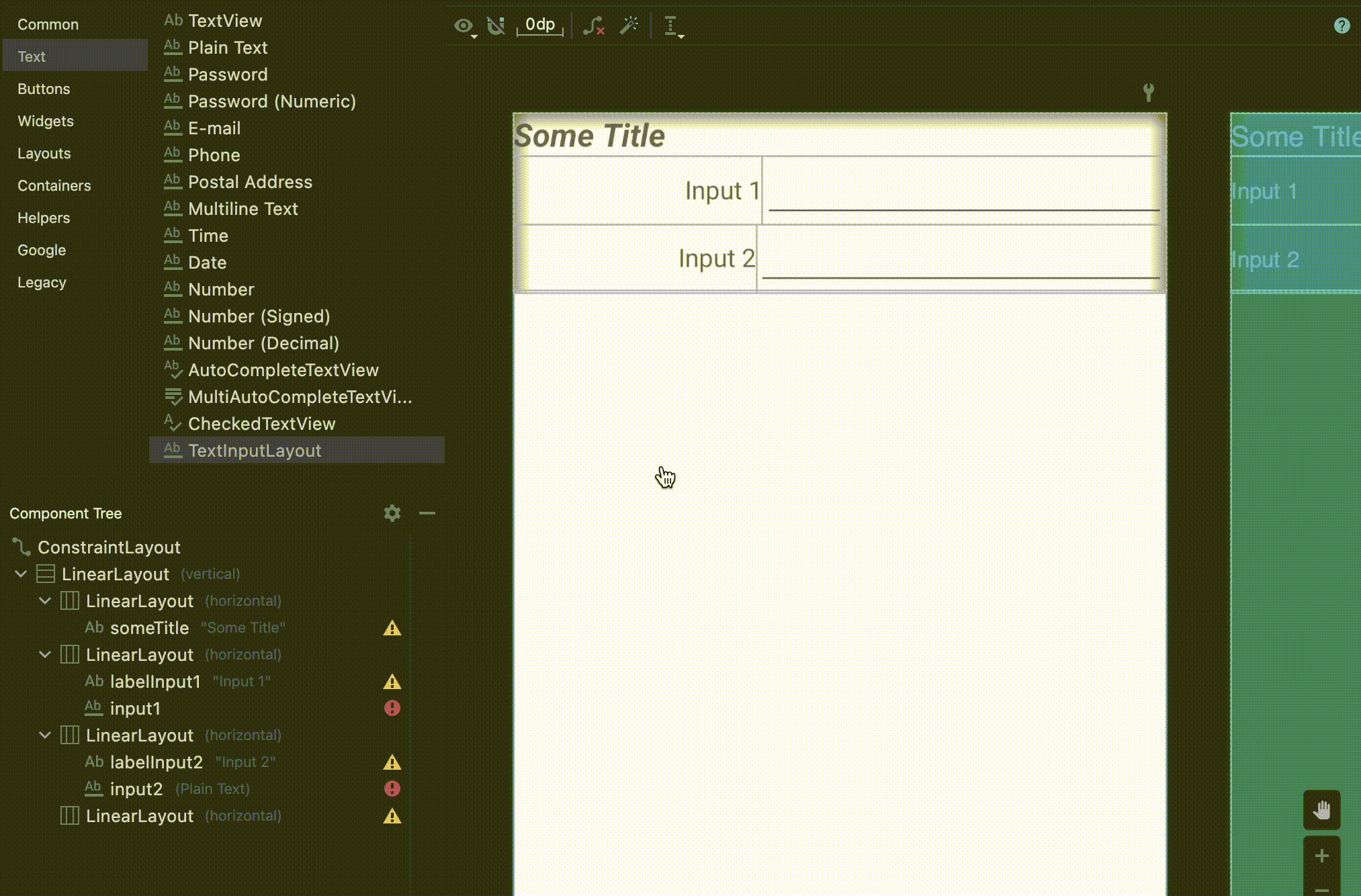Viewport: 1361px width, 896px height.
Task: Click the Help question mark icon
Action: click(1343, 26)
